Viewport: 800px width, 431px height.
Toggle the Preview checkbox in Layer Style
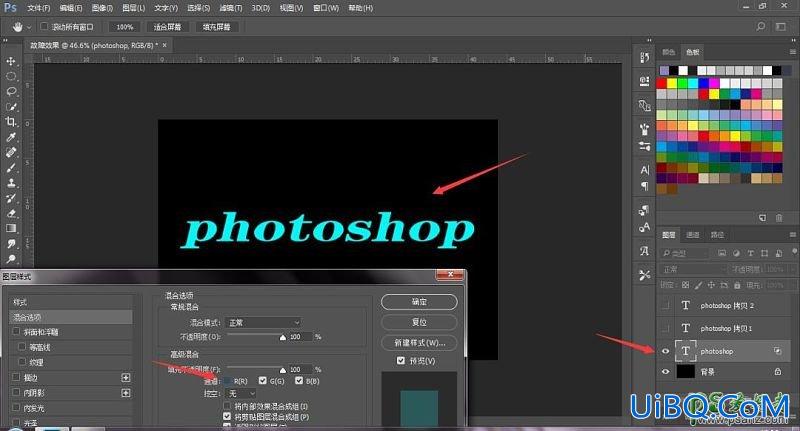(401, 361)
